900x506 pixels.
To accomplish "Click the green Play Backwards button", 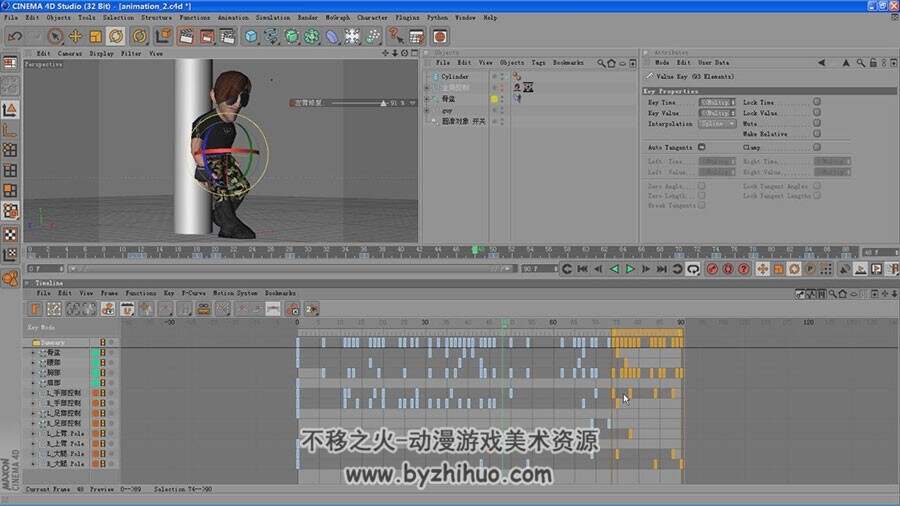I will point(615,268).
